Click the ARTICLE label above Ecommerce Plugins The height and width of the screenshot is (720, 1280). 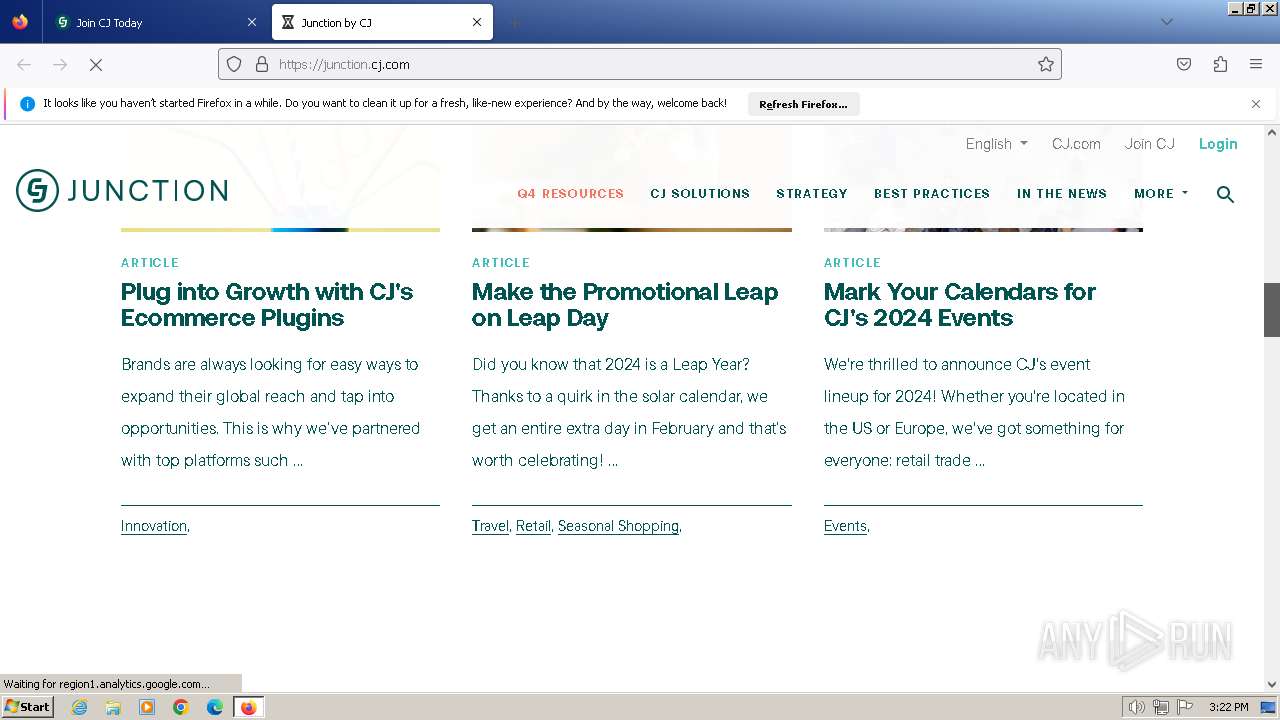[x=150, y=263]
